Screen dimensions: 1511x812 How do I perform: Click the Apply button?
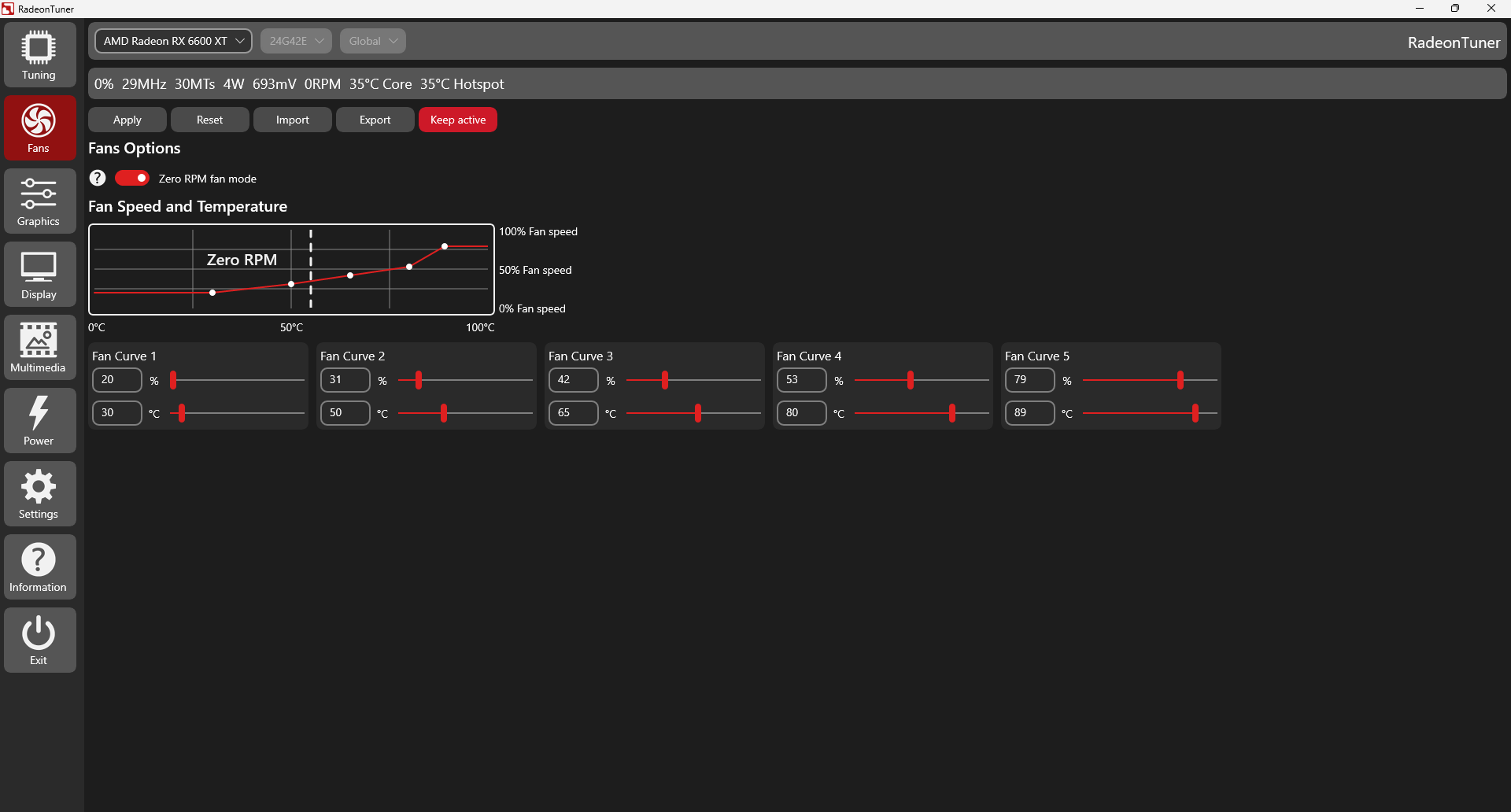point(127,120)
